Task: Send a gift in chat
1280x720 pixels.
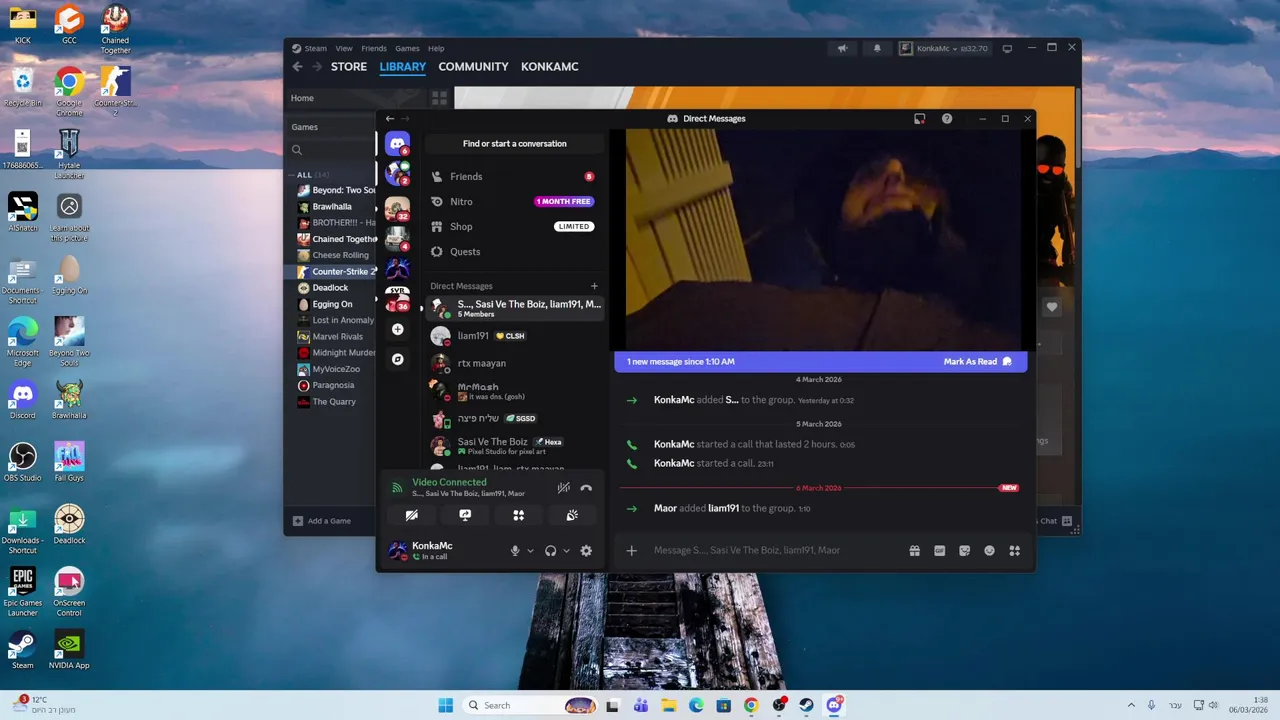Action: pyautogui.click(x=914, y=550)
